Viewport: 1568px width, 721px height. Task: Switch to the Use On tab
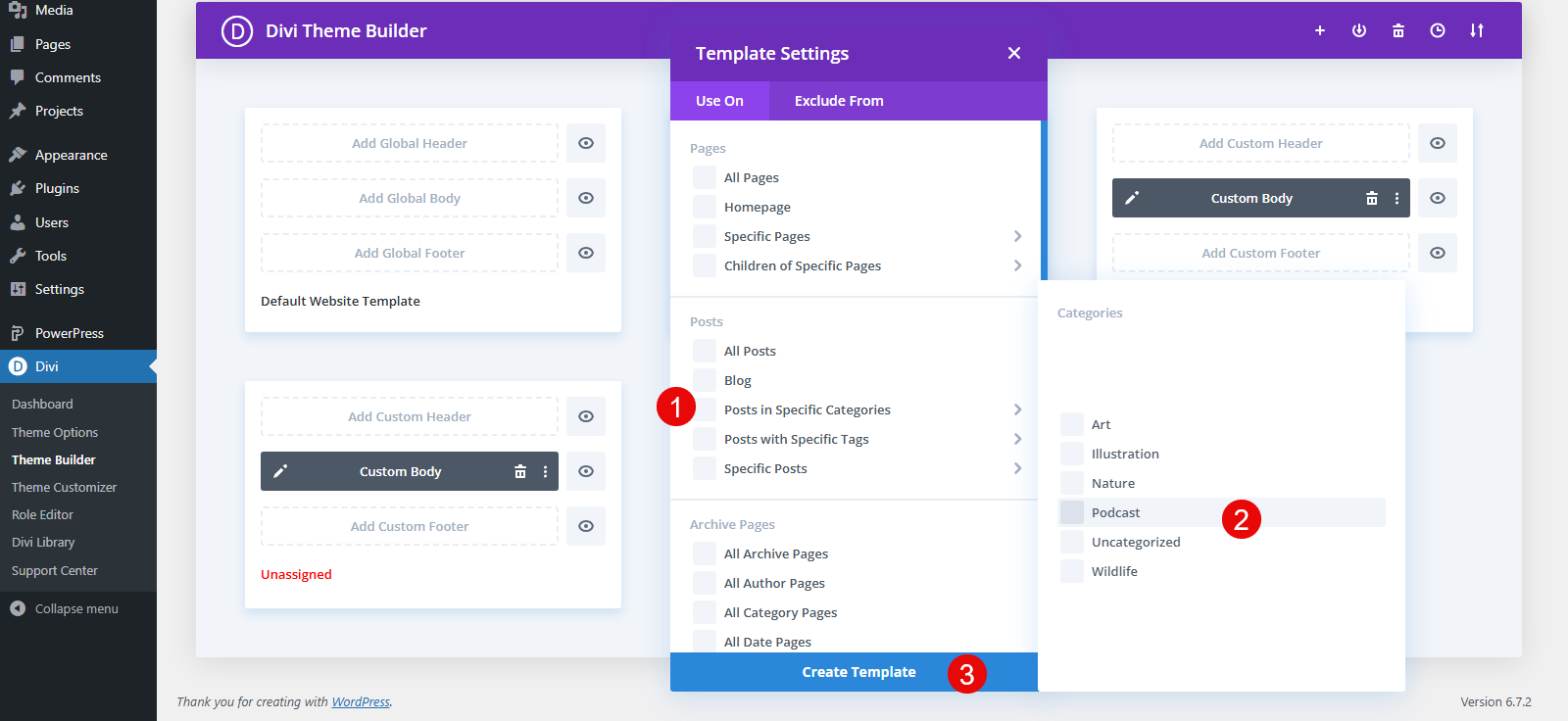719,101
